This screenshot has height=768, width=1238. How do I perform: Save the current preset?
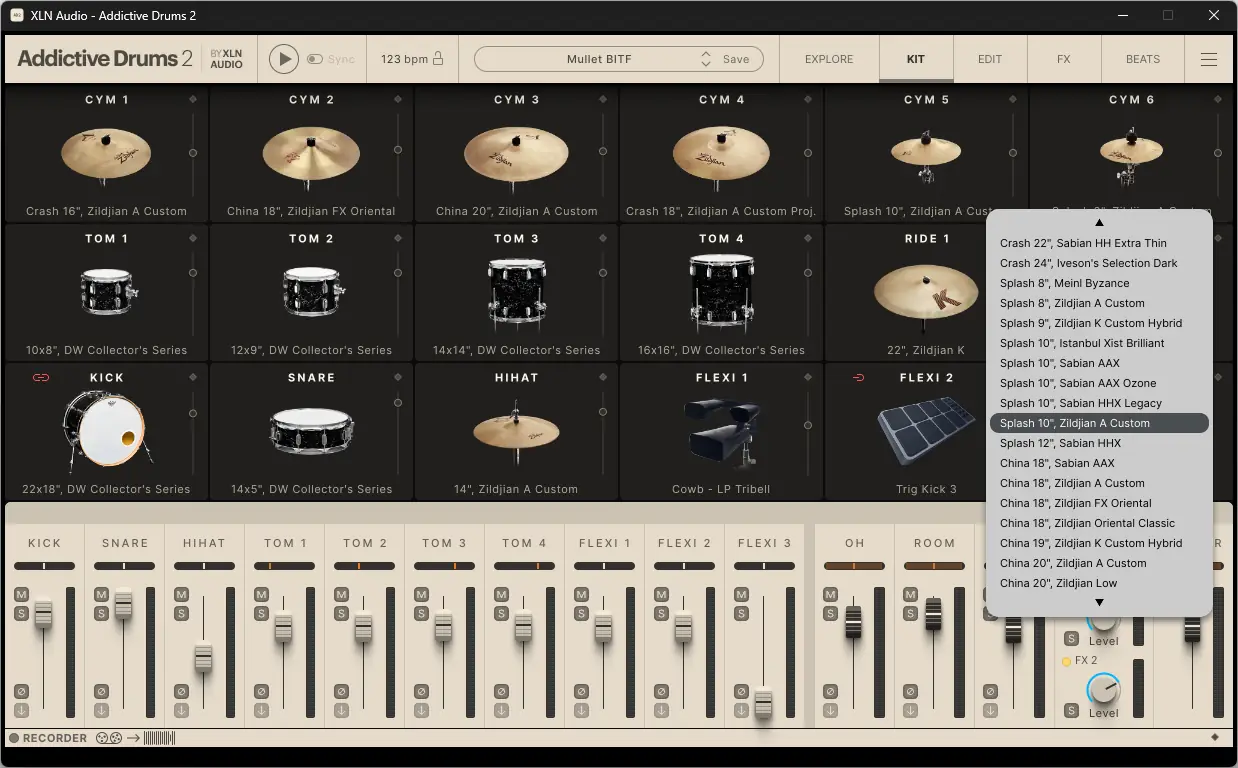(736, 59)
